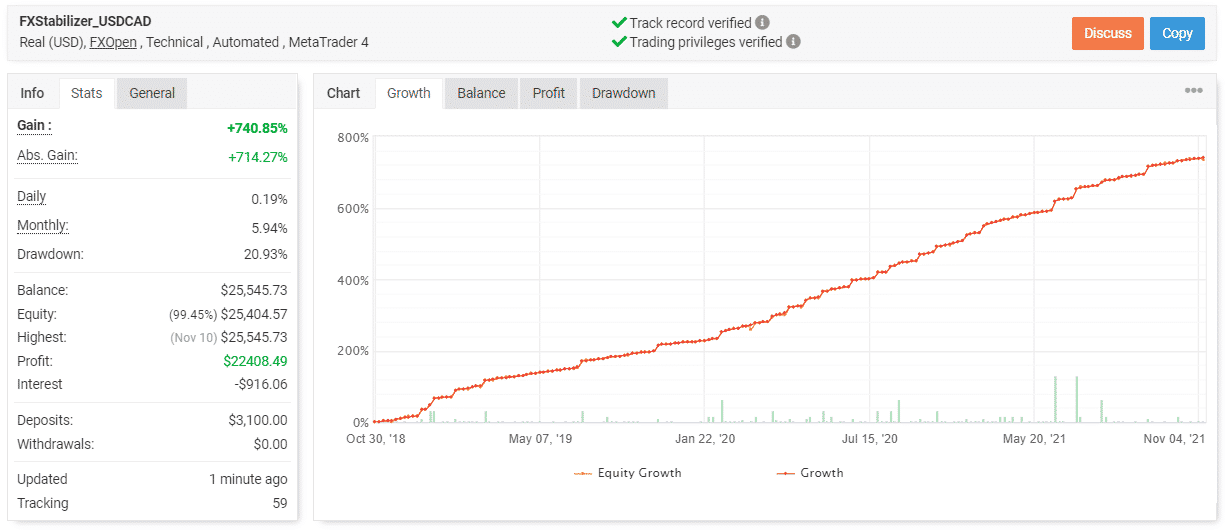This screenshot has height=531, width=1225.
Task: Click the 0.19% daily value
Action: click(269, 199)
